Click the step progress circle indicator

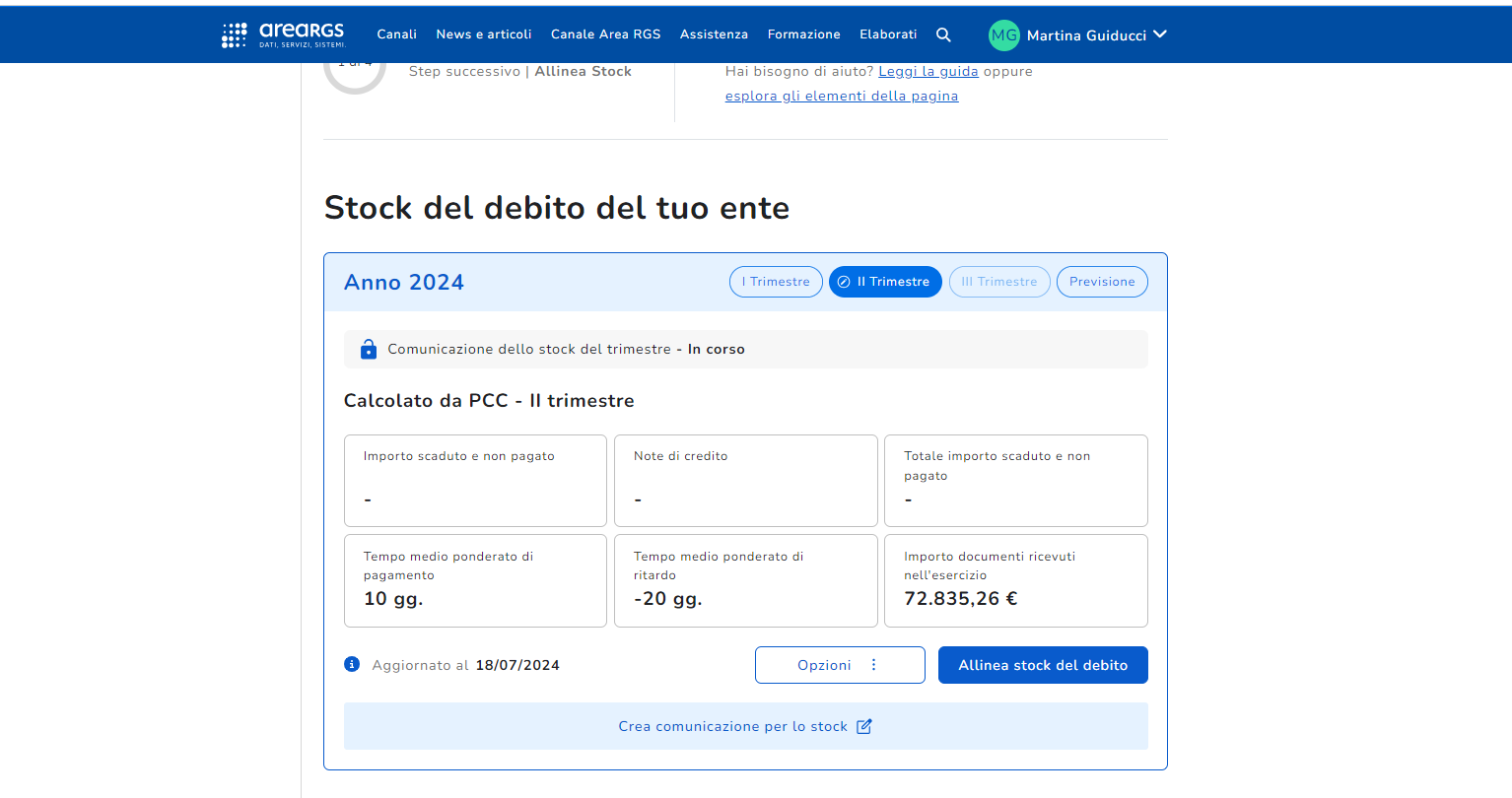pyautogui.click(x=355, y=72)
